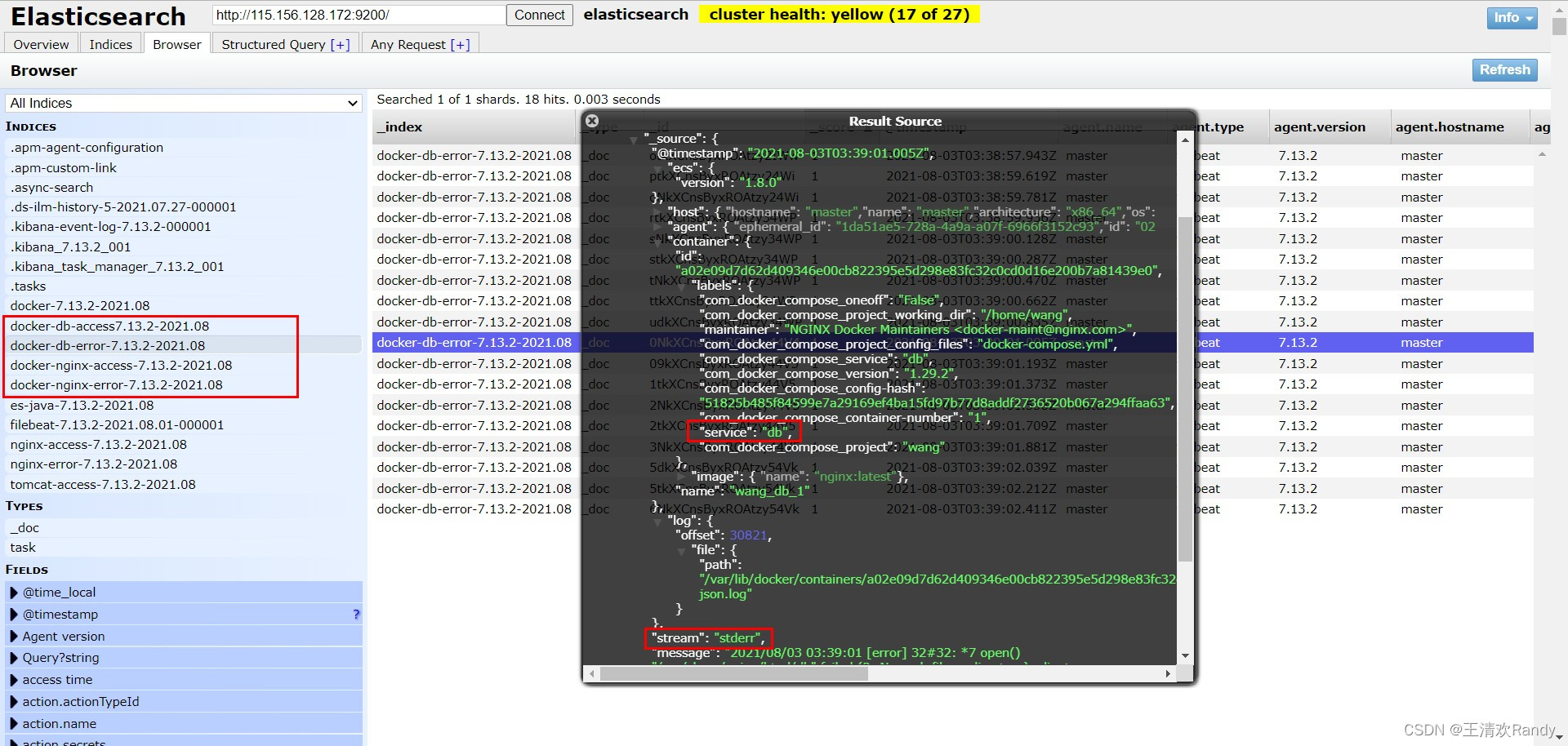The image size is (1568, 746).
Task: Click the popup's horizontal scrollbar thumb
Action: (734, 674)
